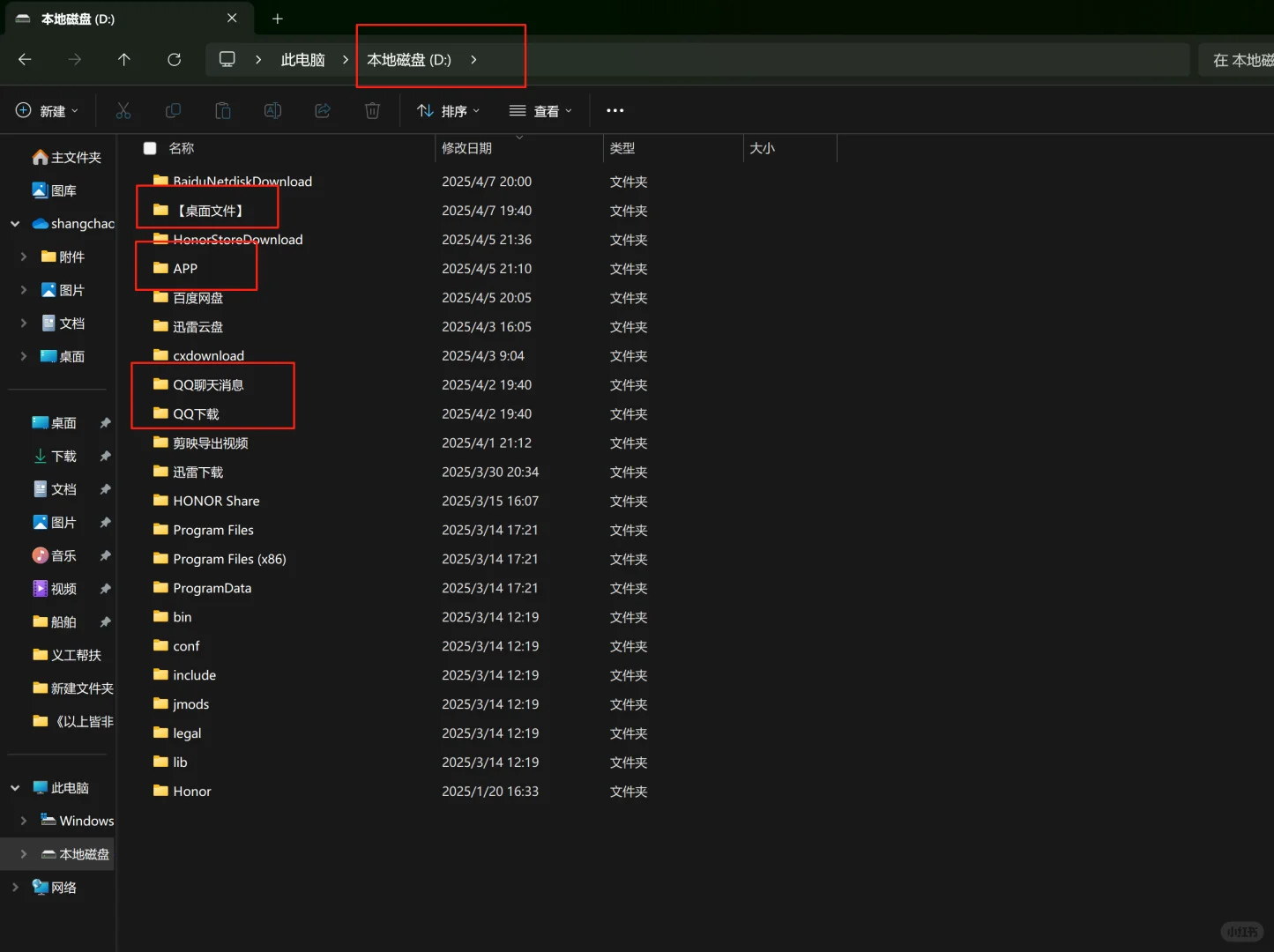The width and height of the screenshot is (1274, 952).
Task: Select the BaiduNetdiskDownload folder
Action: (242, 181)
